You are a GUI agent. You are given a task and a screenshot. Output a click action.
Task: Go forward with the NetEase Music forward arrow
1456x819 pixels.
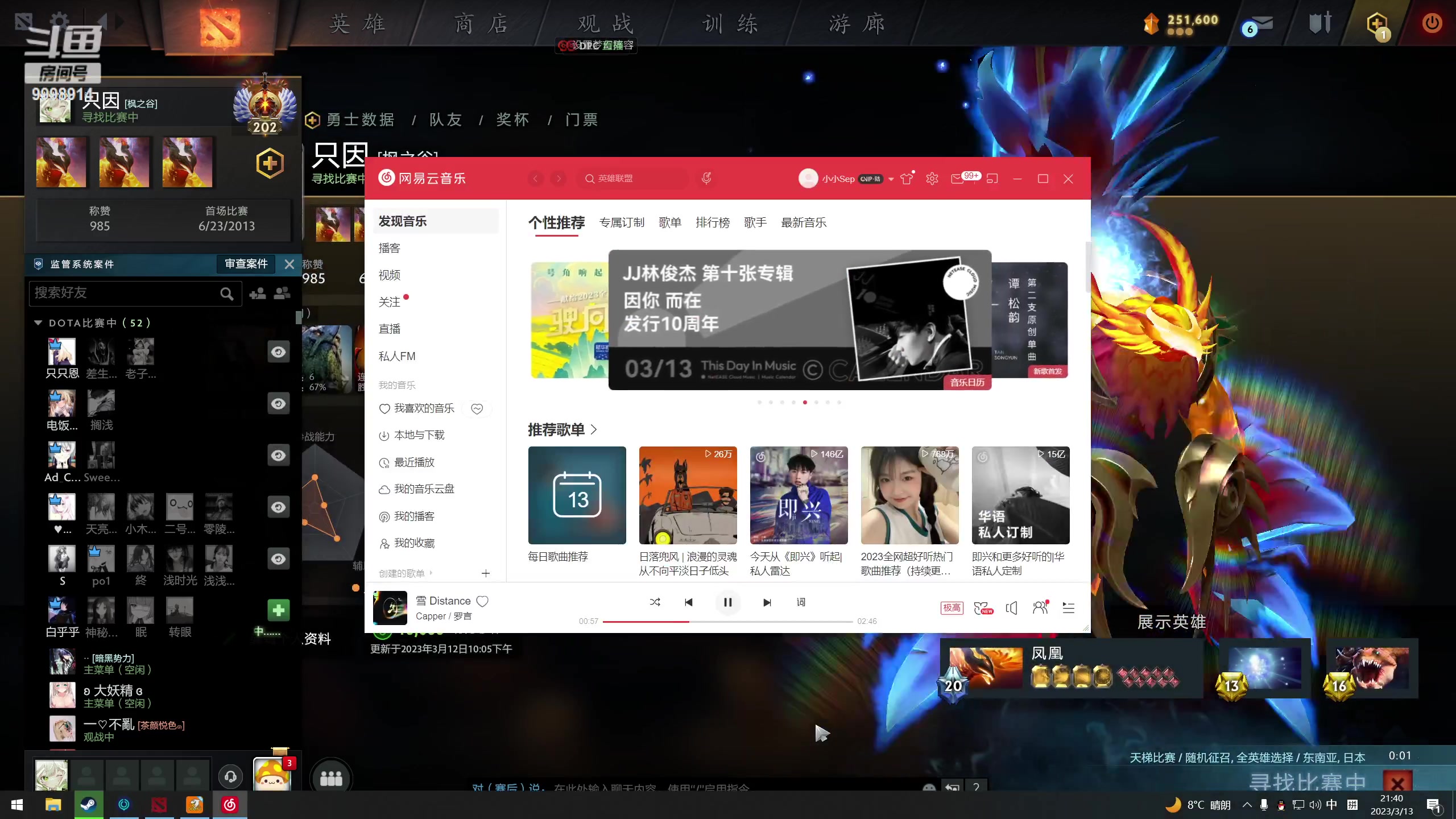[559, 179]
